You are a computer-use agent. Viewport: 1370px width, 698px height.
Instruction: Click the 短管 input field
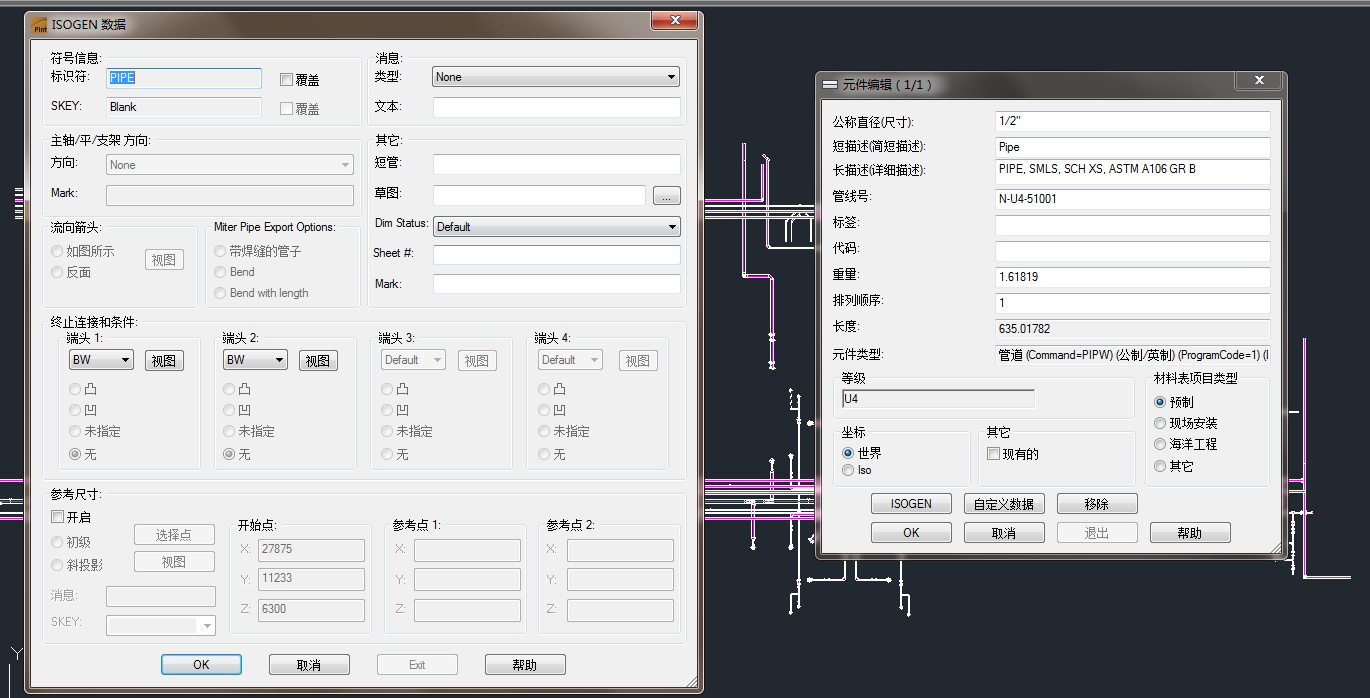click(x=556, y=165)
